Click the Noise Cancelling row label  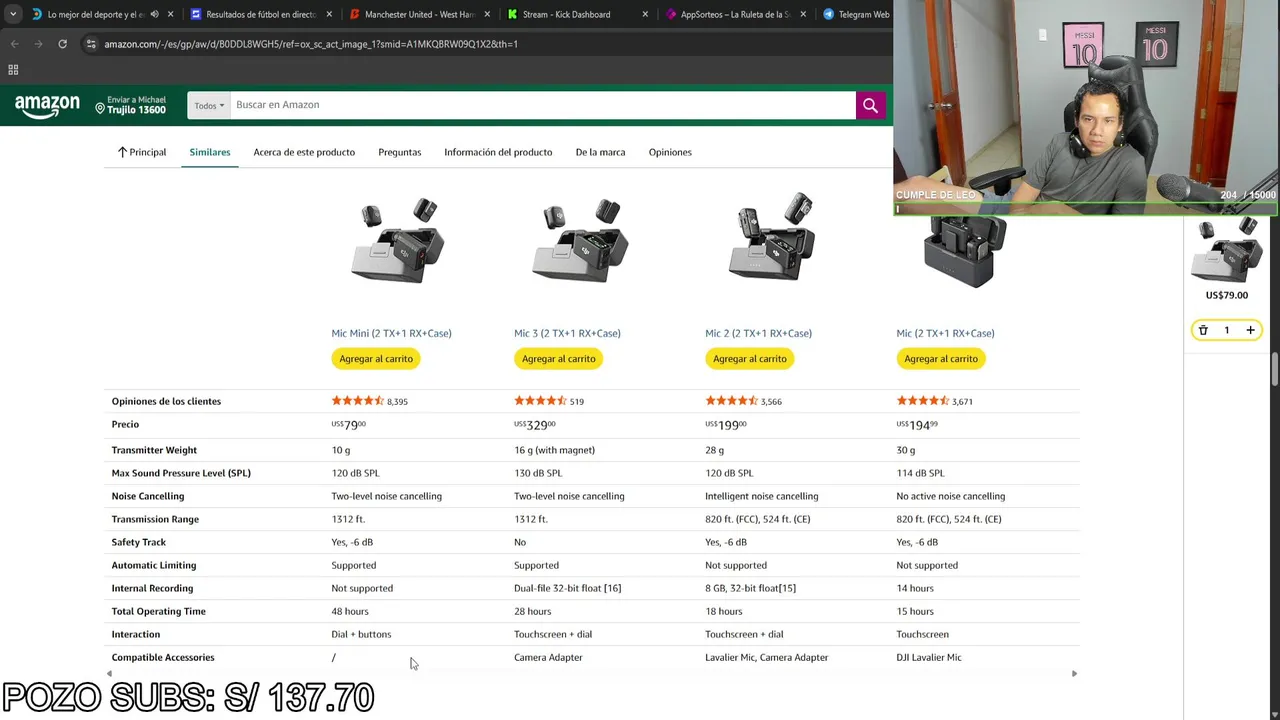[x=148, y=496]
